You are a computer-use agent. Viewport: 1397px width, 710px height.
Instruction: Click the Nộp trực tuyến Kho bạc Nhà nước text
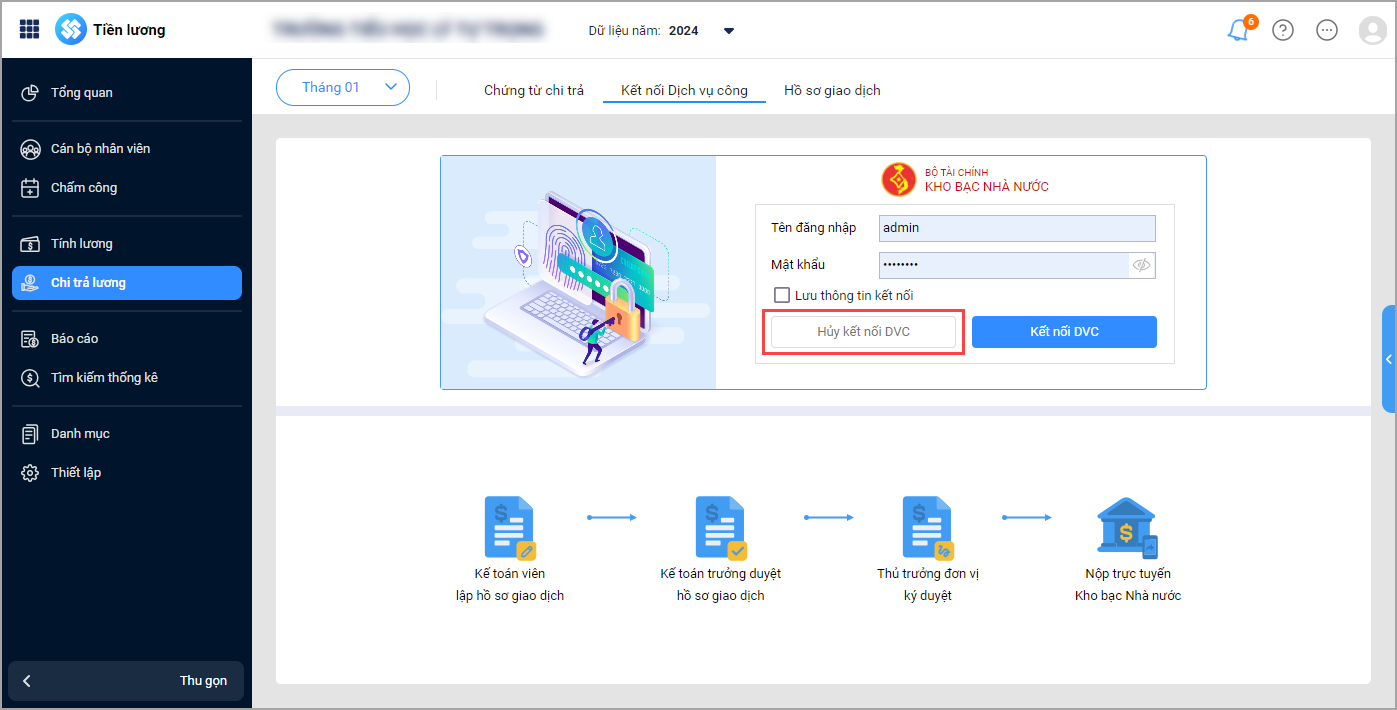click(x=1128, y=585)
